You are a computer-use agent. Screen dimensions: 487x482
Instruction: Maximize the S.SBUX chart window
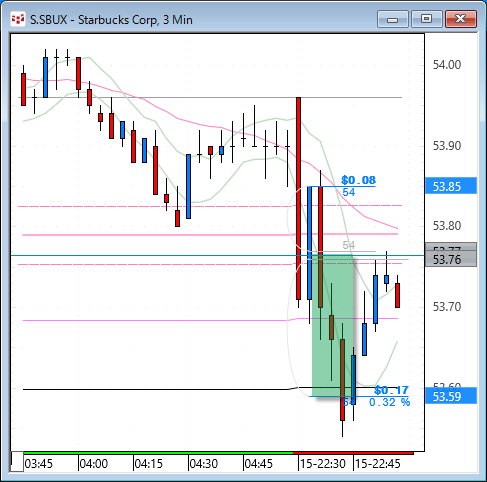[x=426, y=19]
